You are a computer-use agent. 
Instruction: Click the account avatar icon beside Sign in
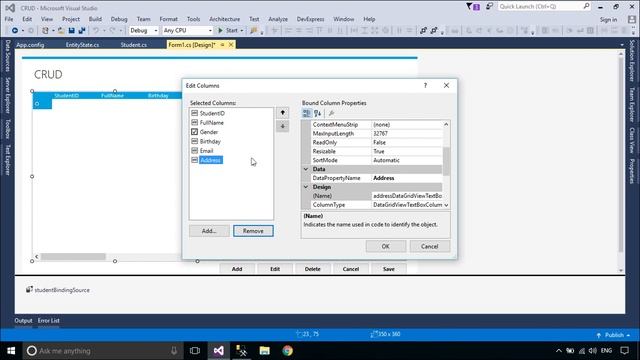point(632,20)
